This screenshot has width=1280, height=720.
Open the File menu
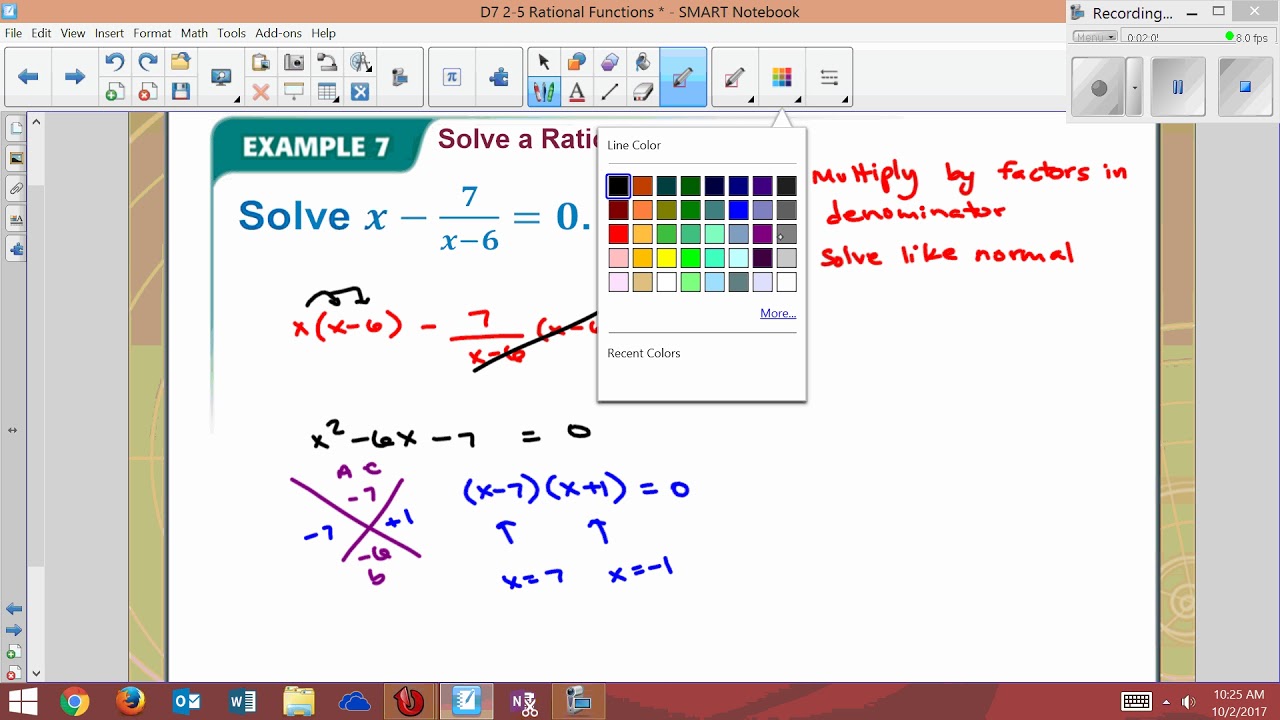13,33
